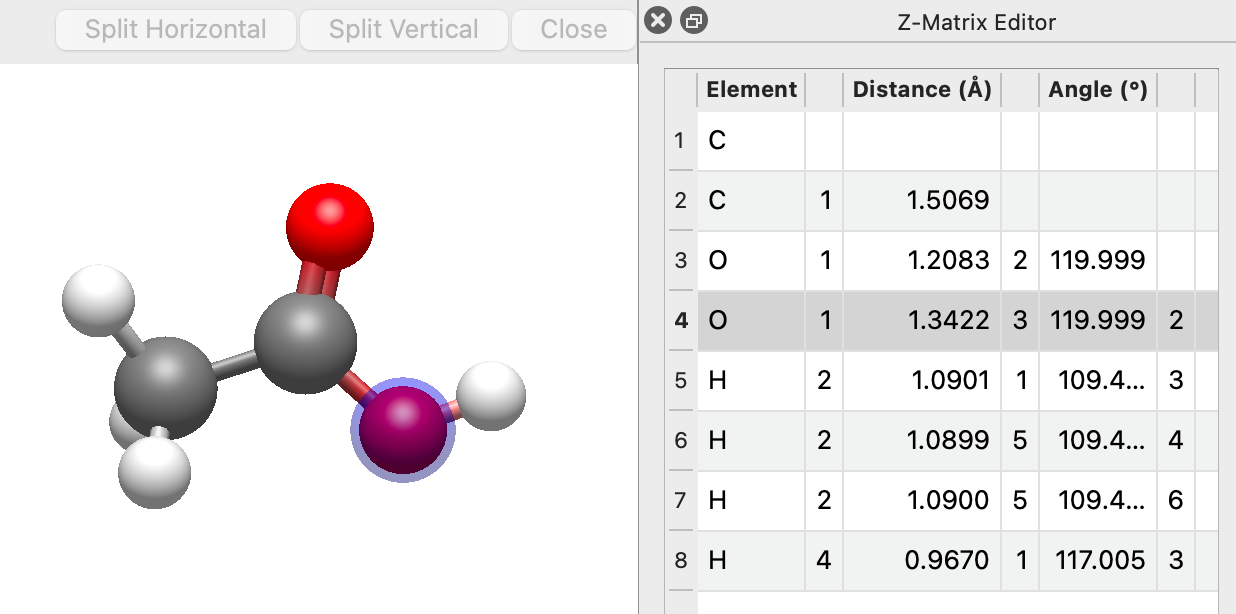Select the gray methyl carbon bonded to three hydrogens
Screen dimensions: 1236x614
(164, 388)
